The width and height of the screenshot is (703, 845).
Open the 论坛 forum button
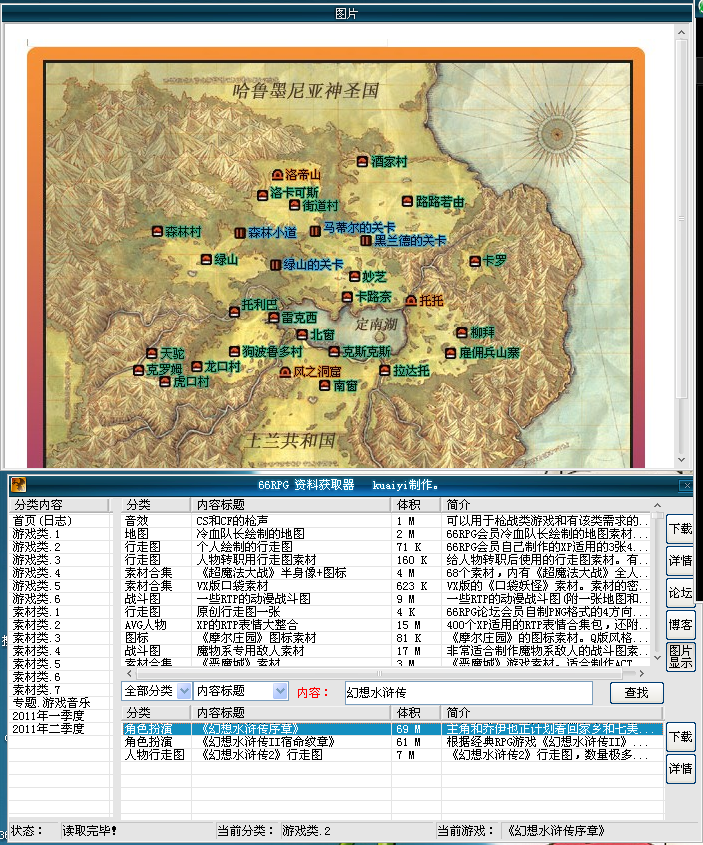click(680, 593)
